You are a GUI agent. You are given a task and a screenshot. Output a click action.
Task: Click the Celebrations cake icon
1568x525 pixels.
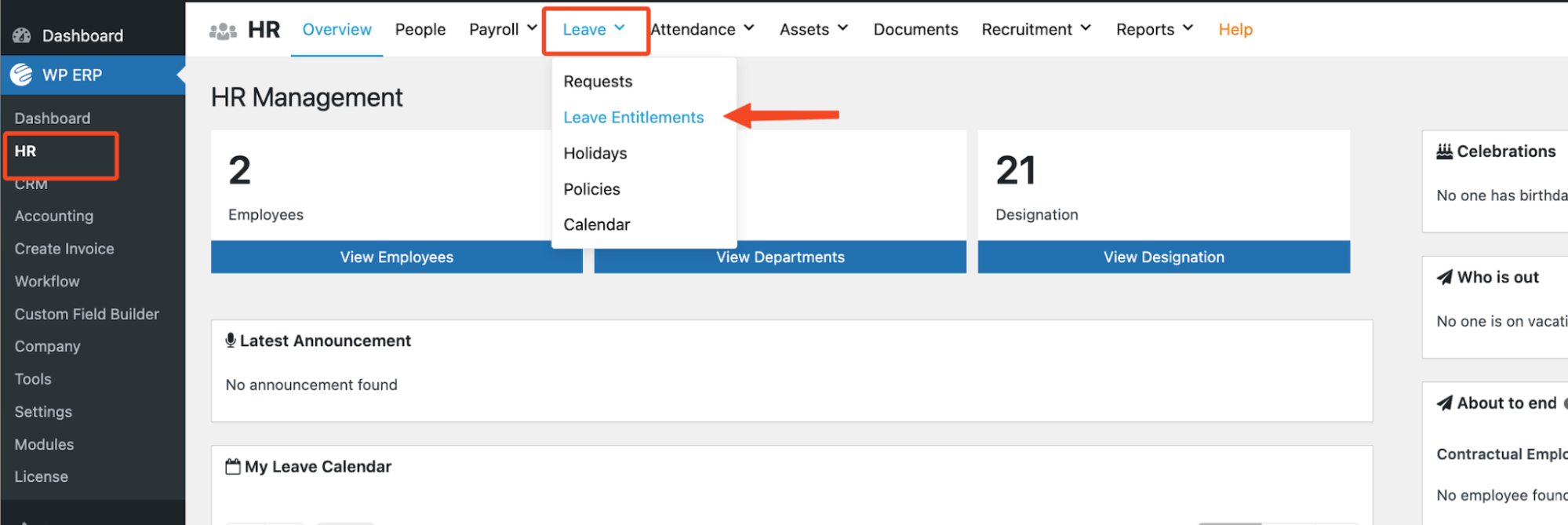point(1444,151)
